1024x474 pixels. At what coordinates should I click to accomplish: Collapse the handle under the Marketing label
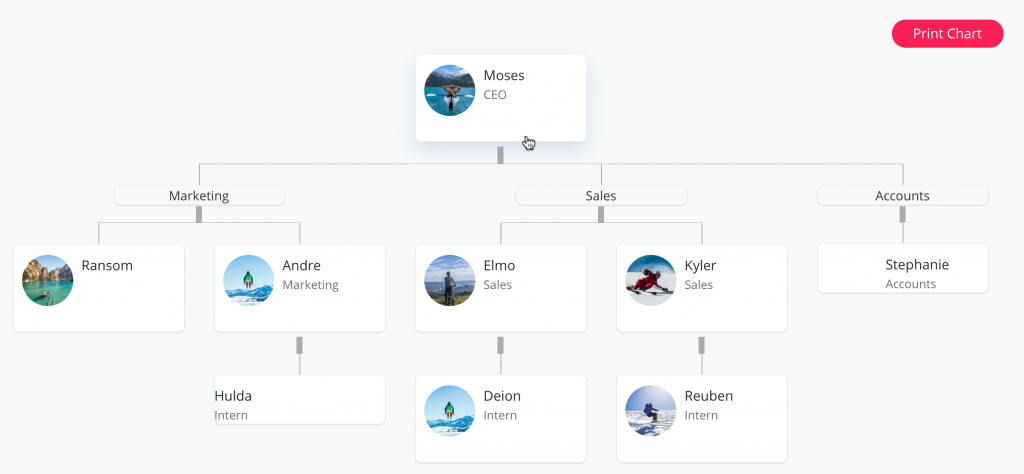tap(199, 214)
